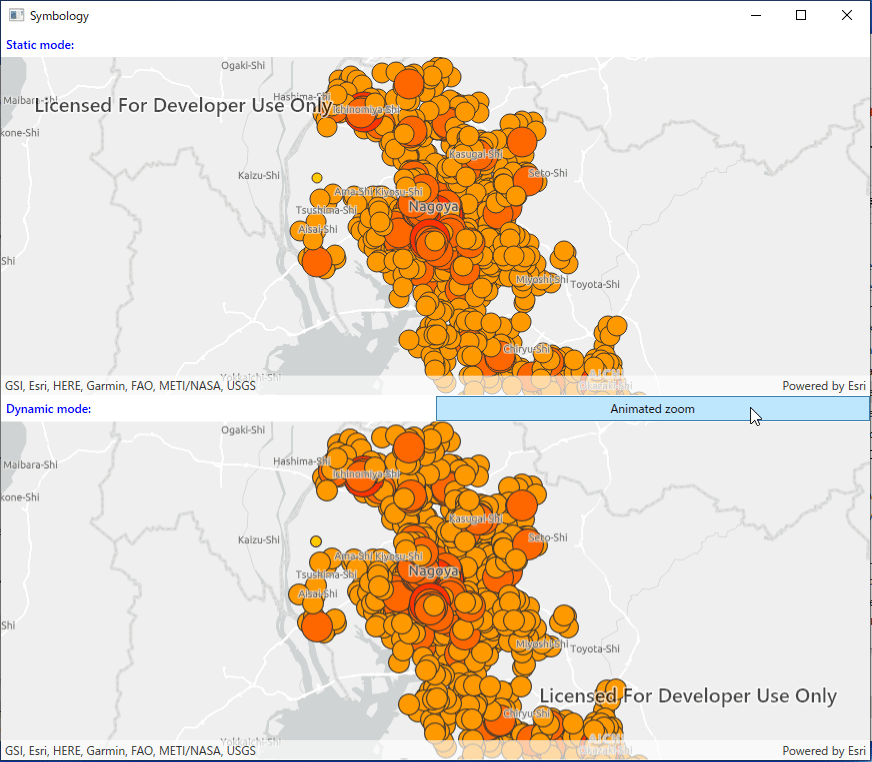Click the small isolated yellow marker in Static map

click(x=317, y=177)
